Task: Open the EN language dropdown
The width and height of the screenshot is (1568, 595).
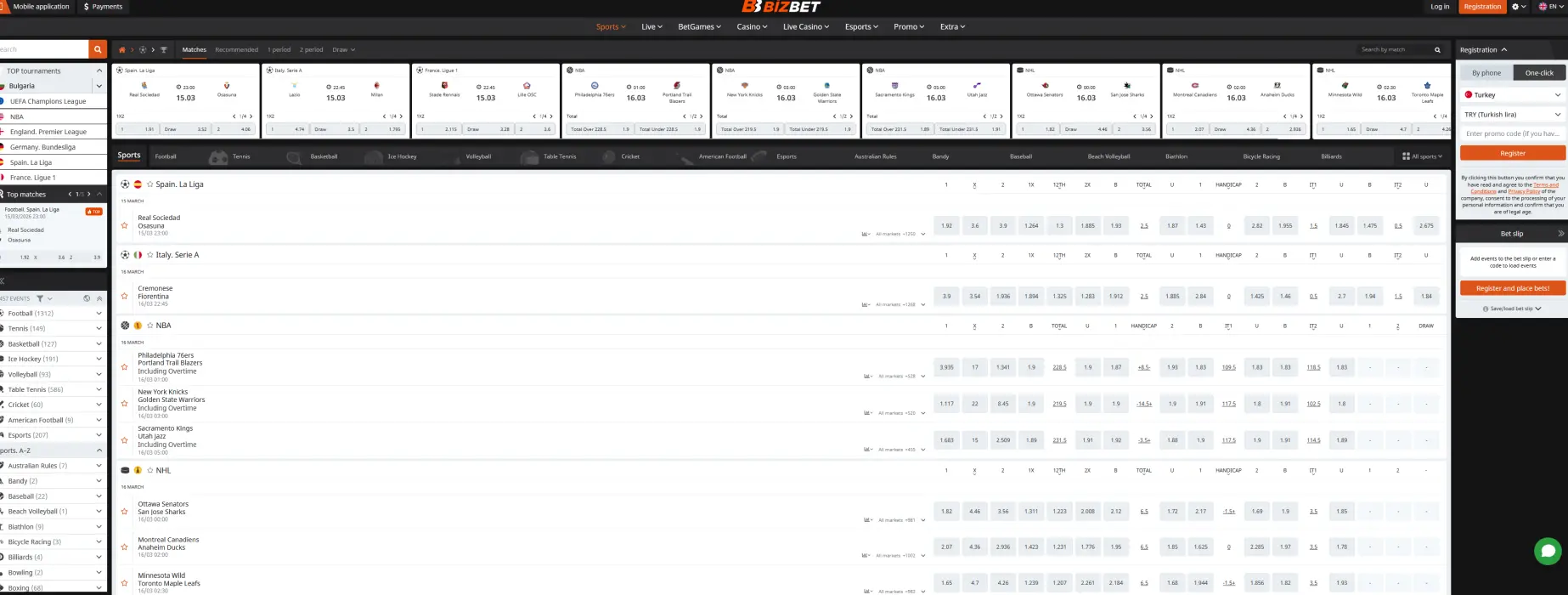Action: 1551,7
